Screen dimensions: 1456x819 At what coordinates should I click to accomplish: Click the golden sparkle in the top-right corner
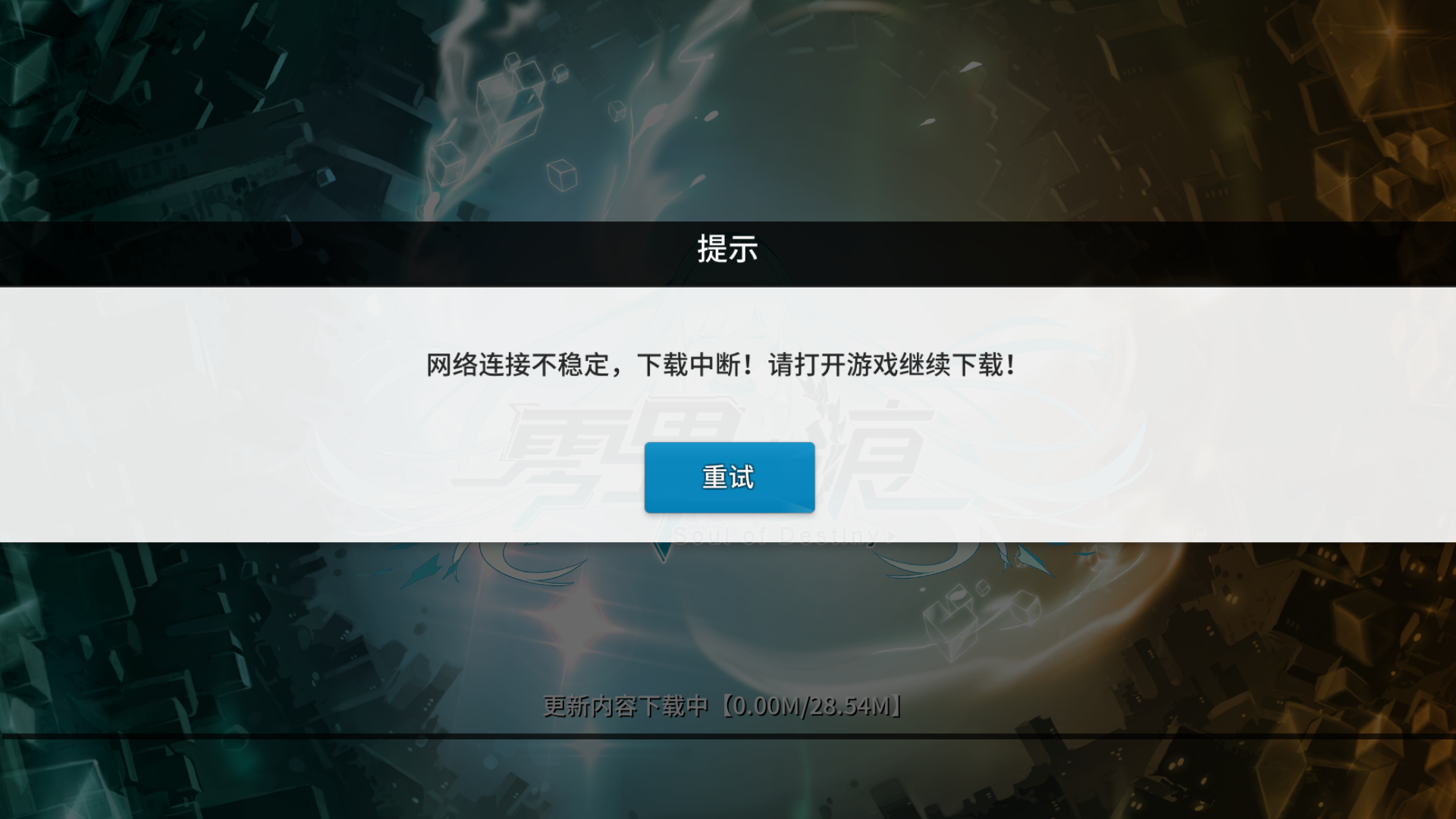click(1392, 32)
